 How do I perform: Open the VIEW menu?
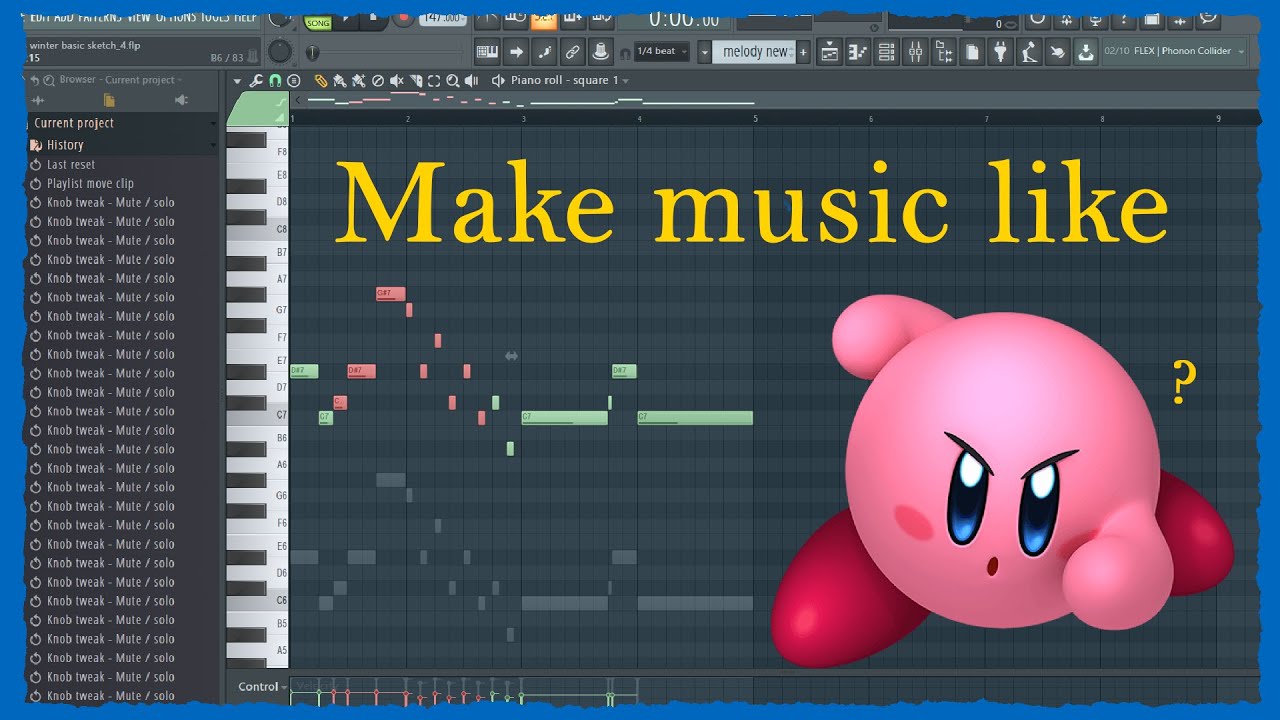[x=139, y=17]
